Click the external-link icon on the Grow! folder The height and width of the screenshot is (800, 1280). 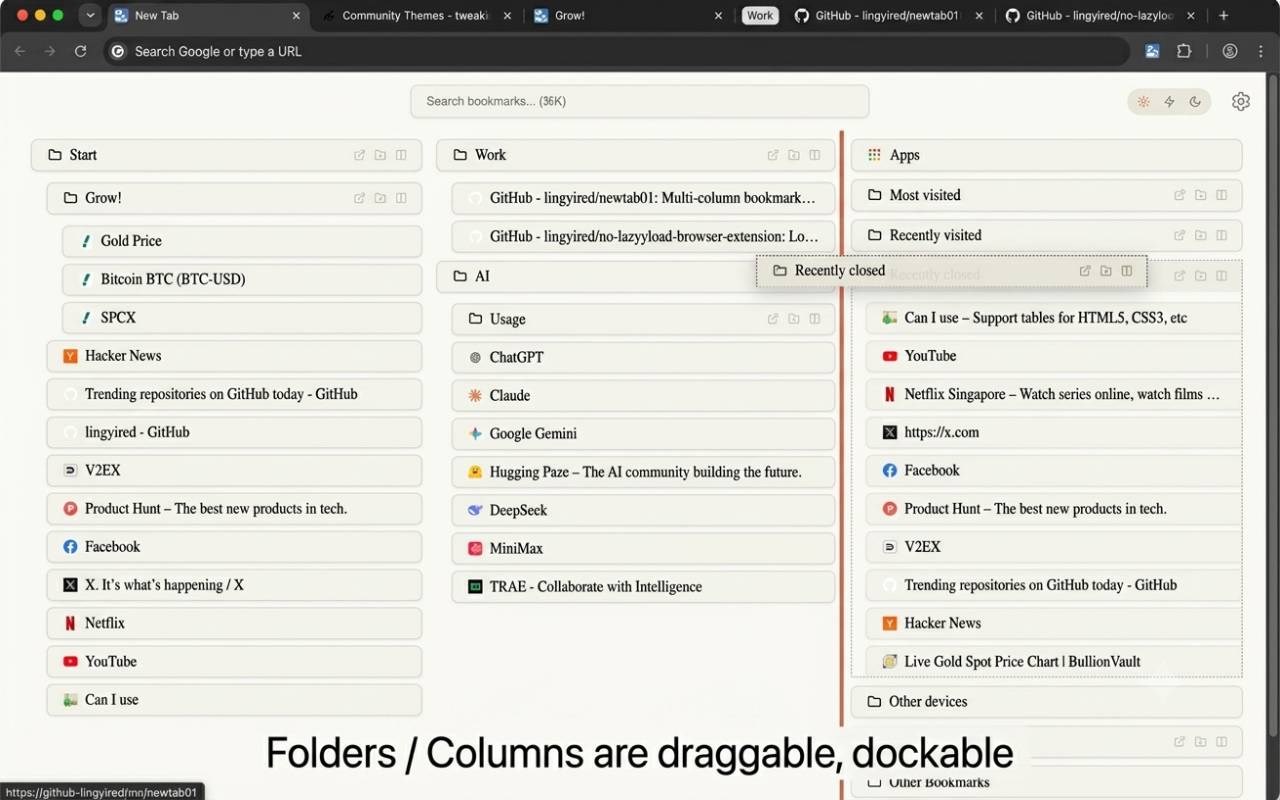(x=359, y=198)
